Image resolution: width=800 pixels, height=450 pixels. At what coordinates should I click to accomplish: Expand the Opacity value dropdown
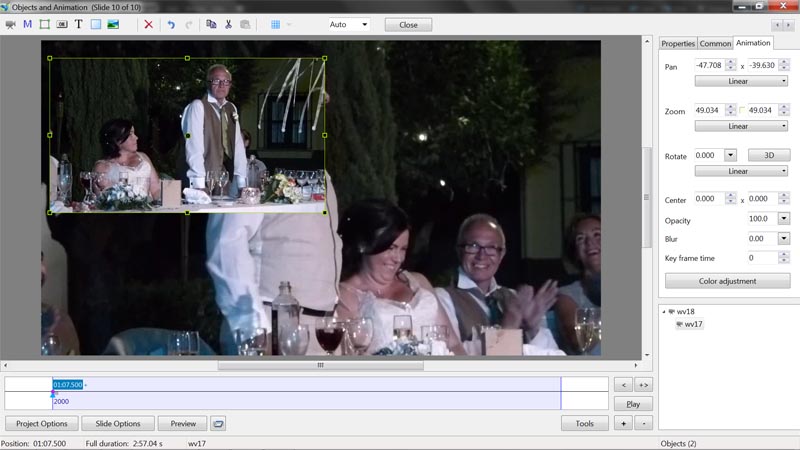coord(783,219)
